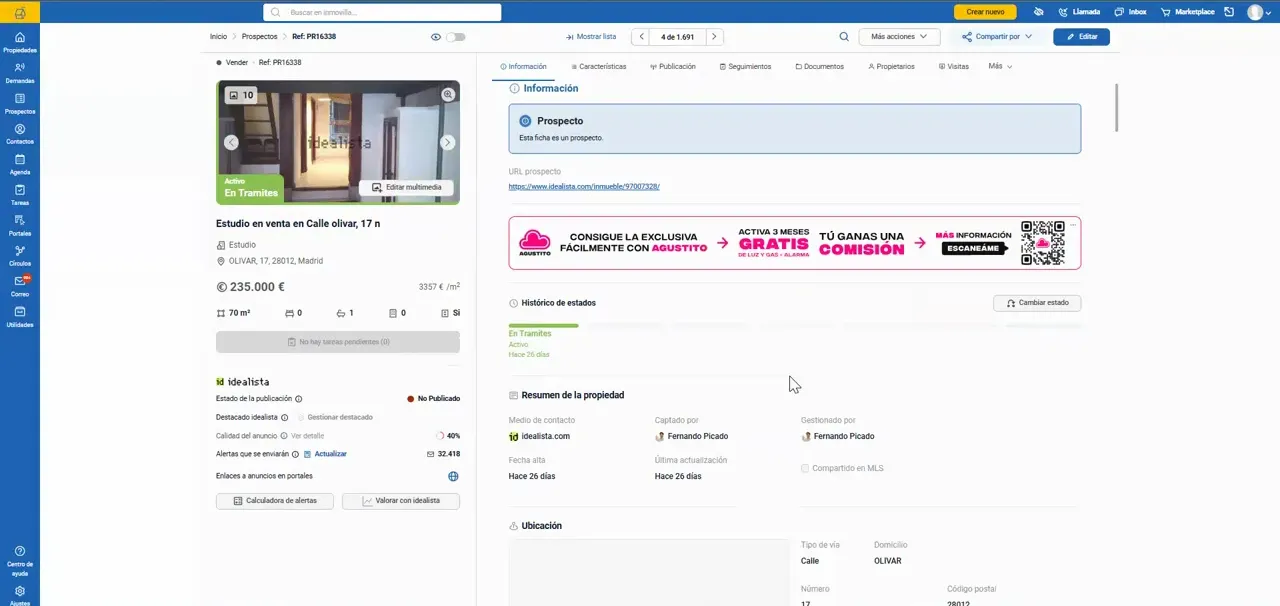Open the Marketplace cart

[1187, 12]
